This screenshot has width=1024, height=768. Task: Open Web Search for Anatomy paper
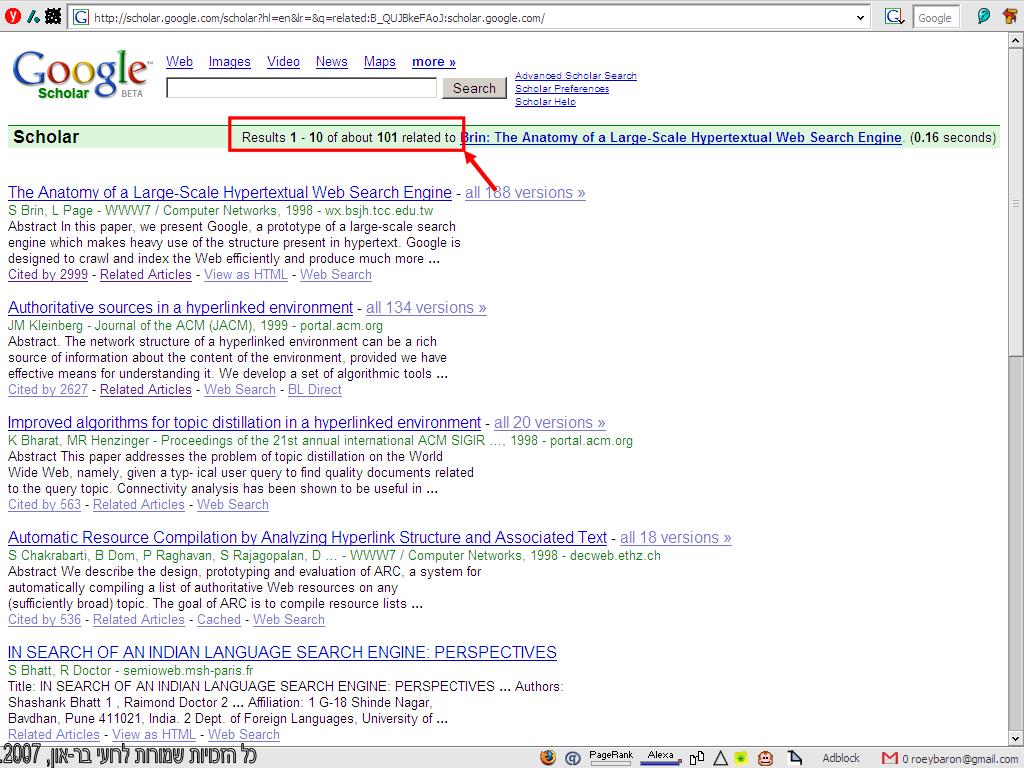[336, 275]
